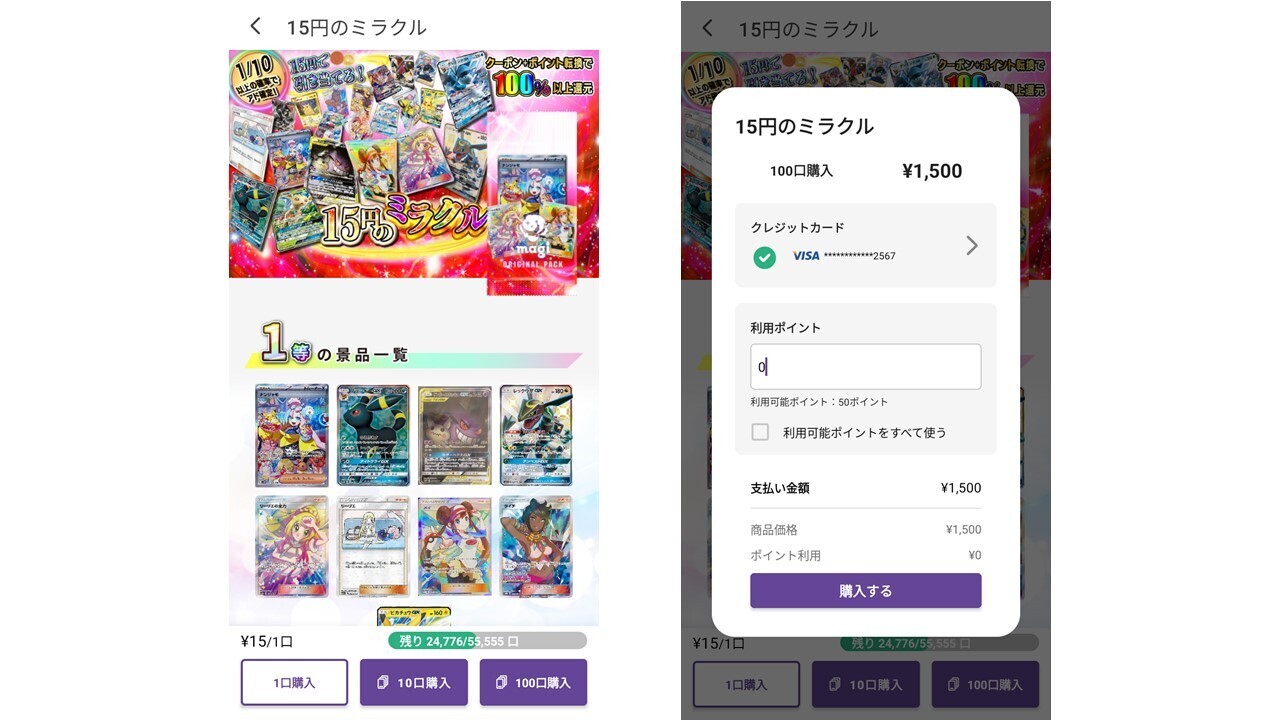The image size is (1280, 720).
Task: Click the 残り 24,776/55,555 progress bar
Action: 487,641
